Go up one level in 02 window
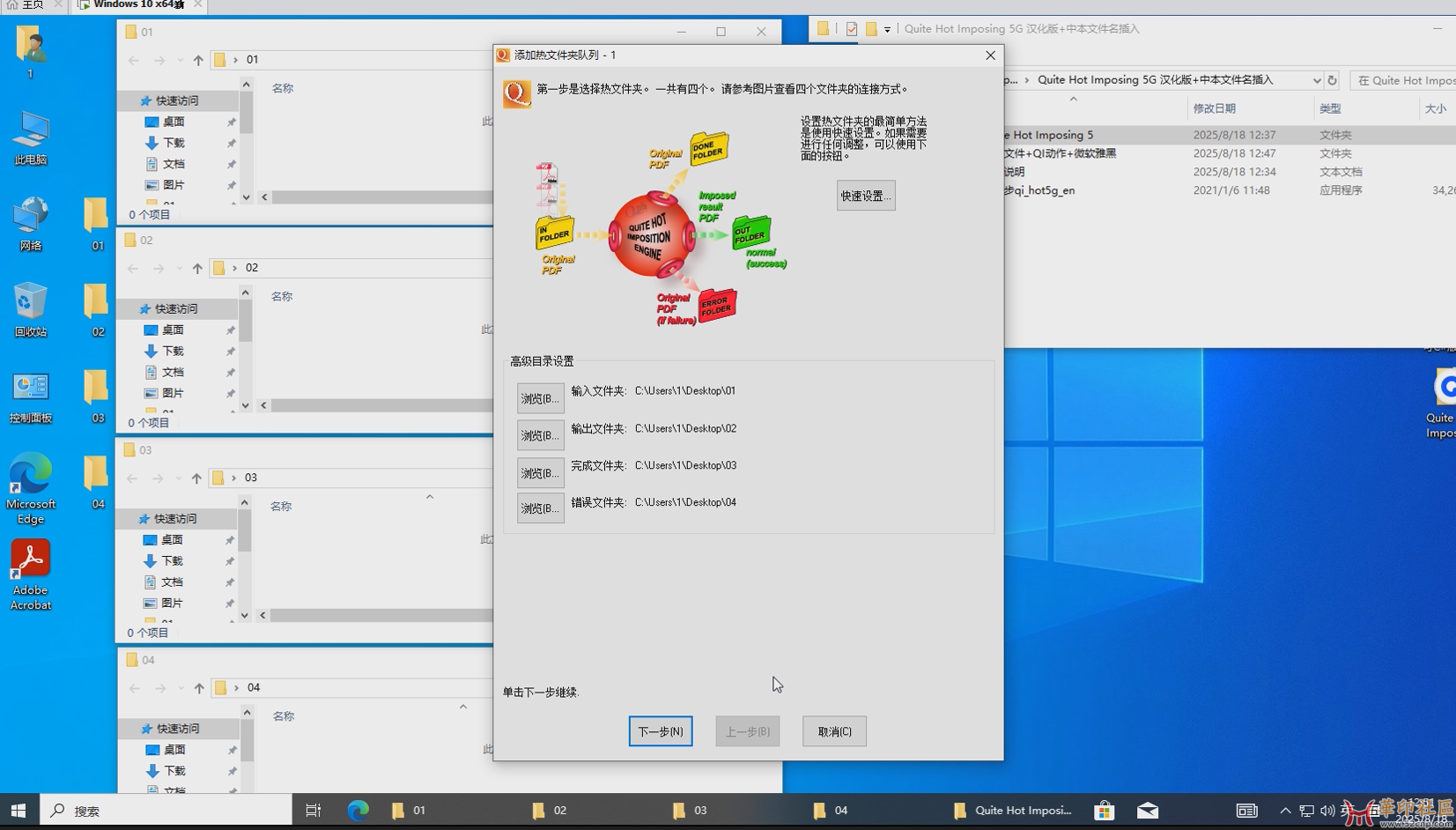The width and height of the screenshot is (1456, 830). pos(197,268)
